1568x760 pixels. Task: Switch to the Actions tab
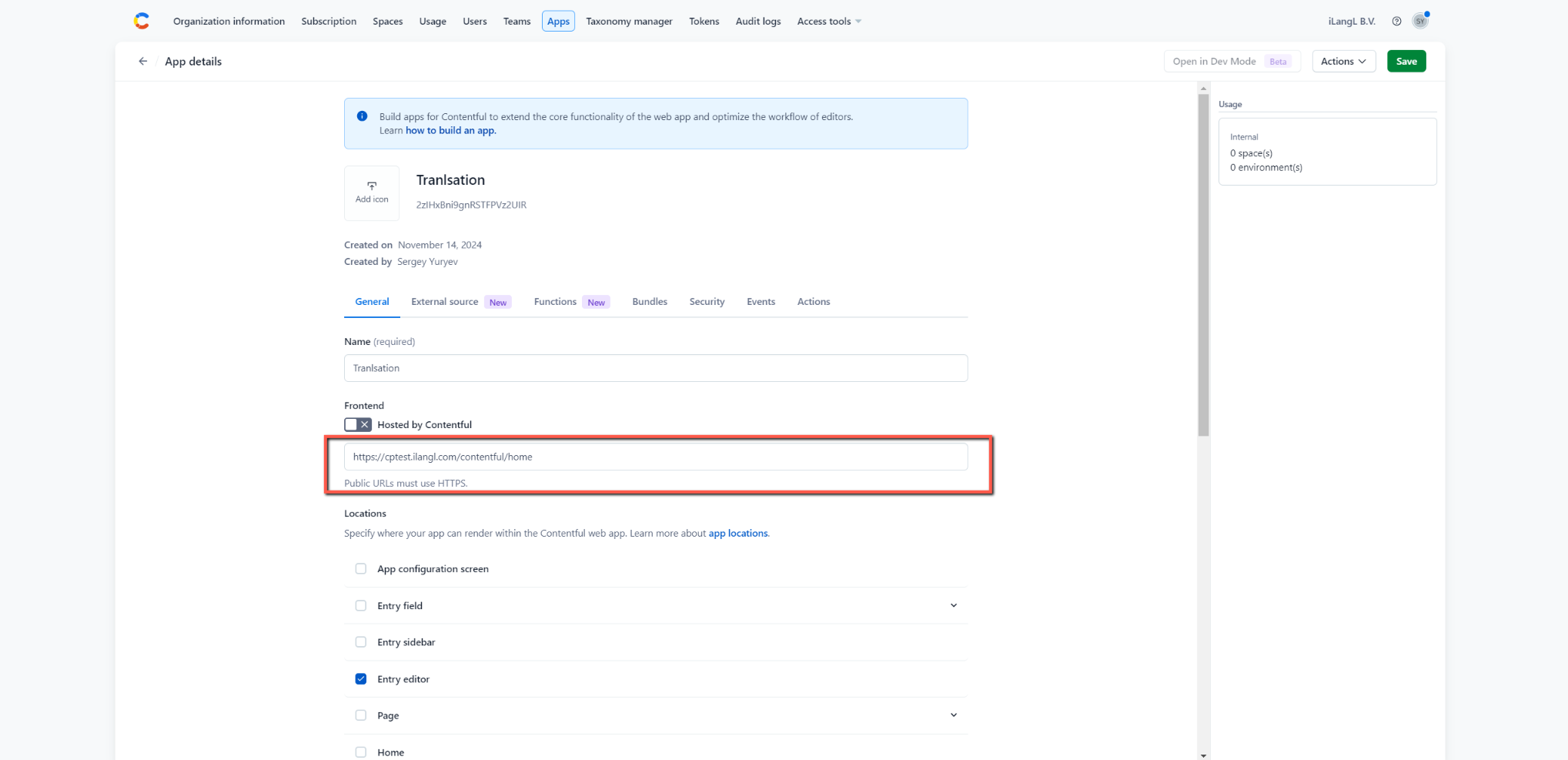tap(814, 302)
